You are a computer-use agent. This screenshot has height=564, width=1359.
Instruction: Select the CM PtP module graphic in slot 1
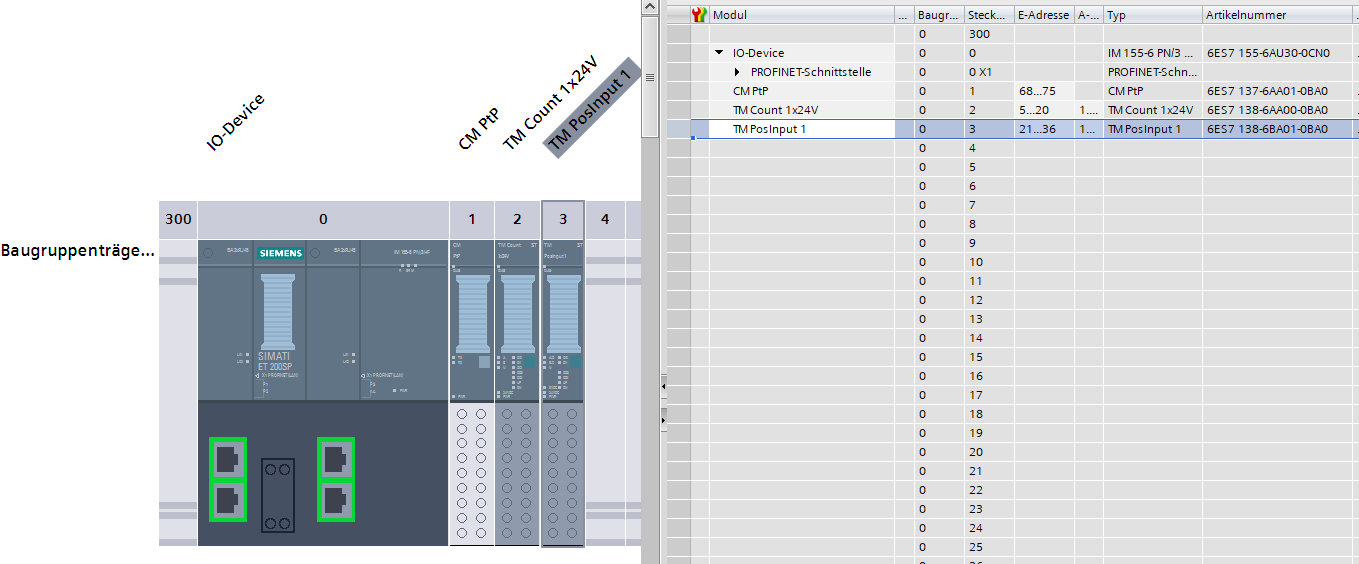(472, 392)
